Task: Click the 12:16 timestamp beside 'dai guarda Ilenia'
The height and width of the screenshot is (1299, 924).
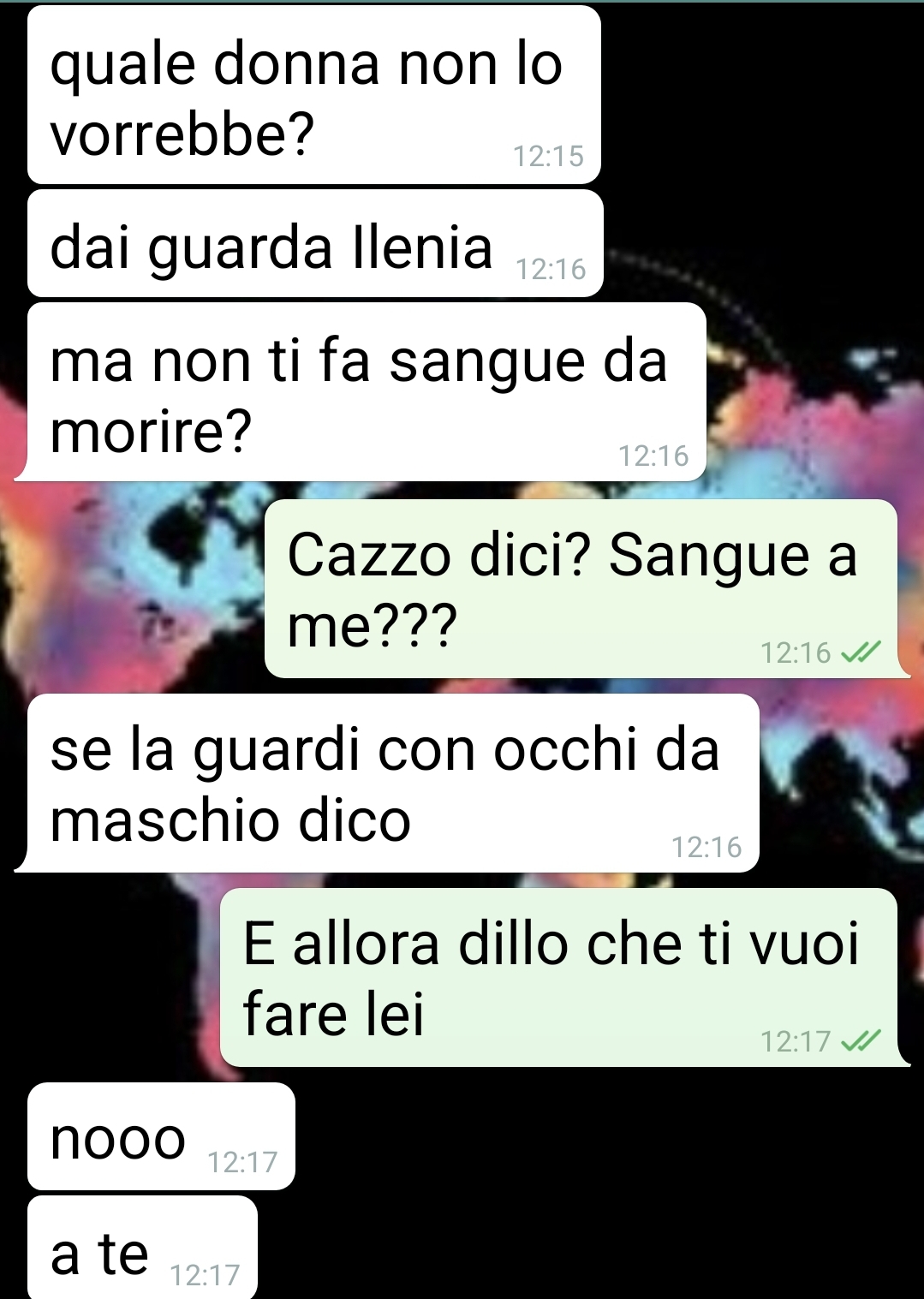Action: point(551,270)
